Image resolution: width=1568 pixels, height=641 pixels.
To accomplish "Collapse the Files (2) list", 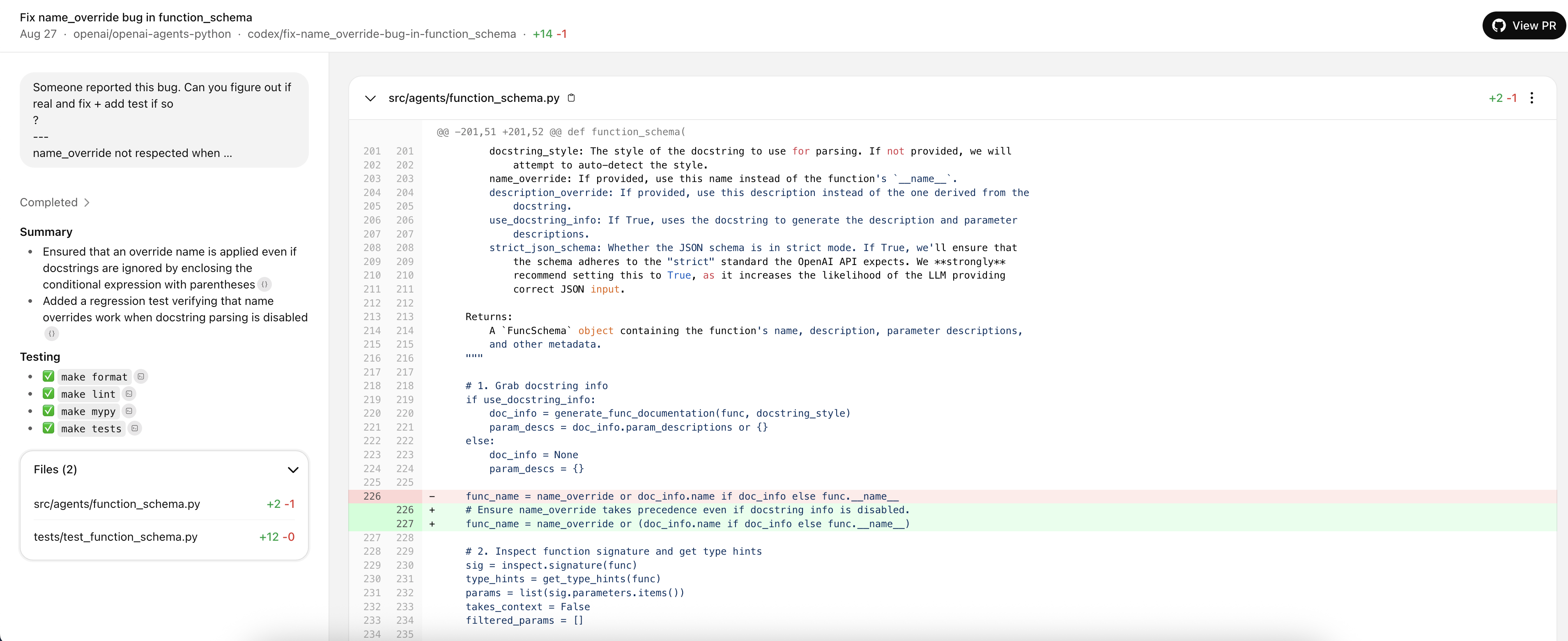I will click(293, 469).
